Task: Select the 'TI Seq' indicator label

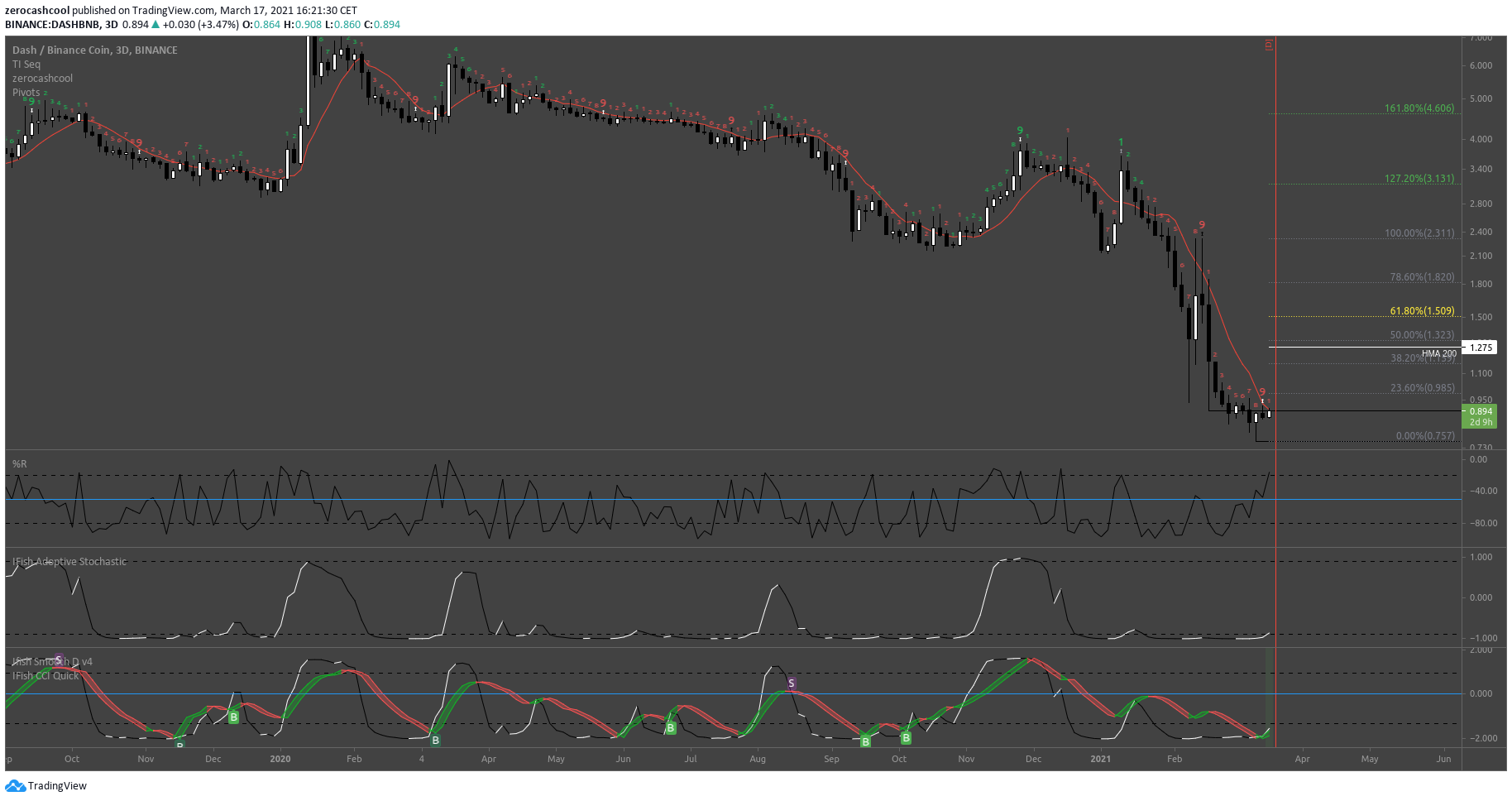Action: [26, 65]
